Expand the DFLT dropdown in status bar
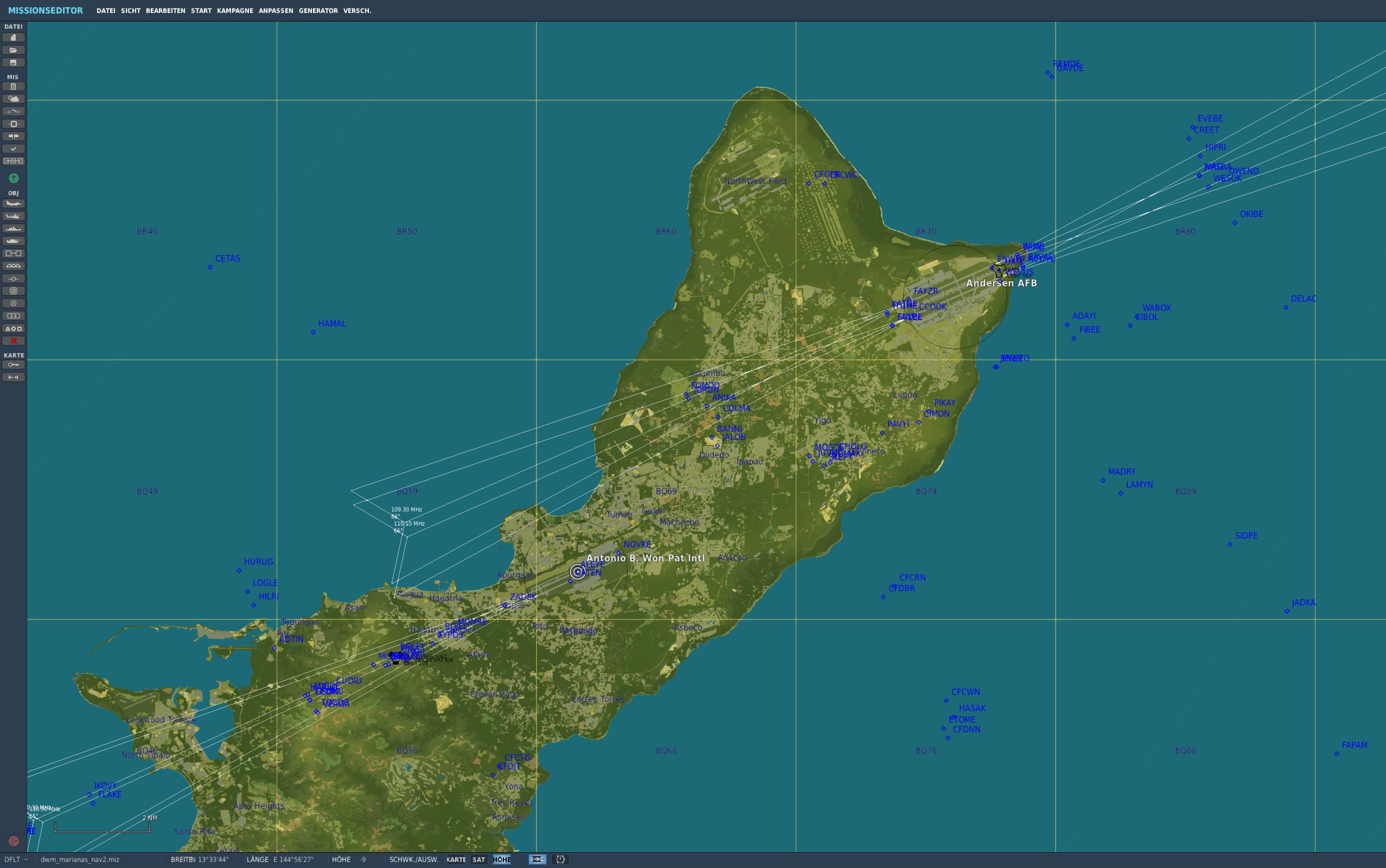Image resolution: width=1386 pixels, height=868 pixels. tap(16, 859)
